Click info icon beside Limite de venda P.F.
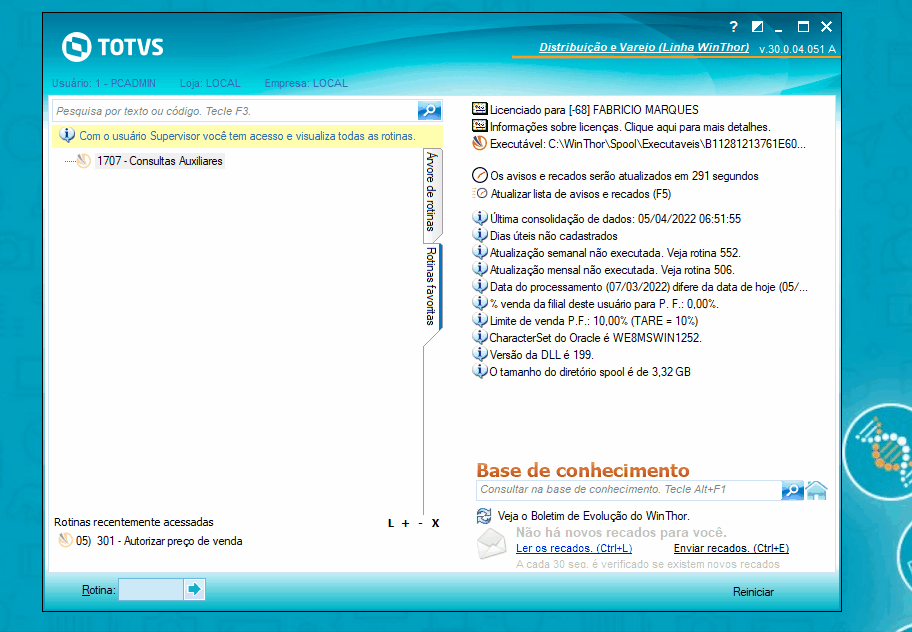 (x=479, y=320)
